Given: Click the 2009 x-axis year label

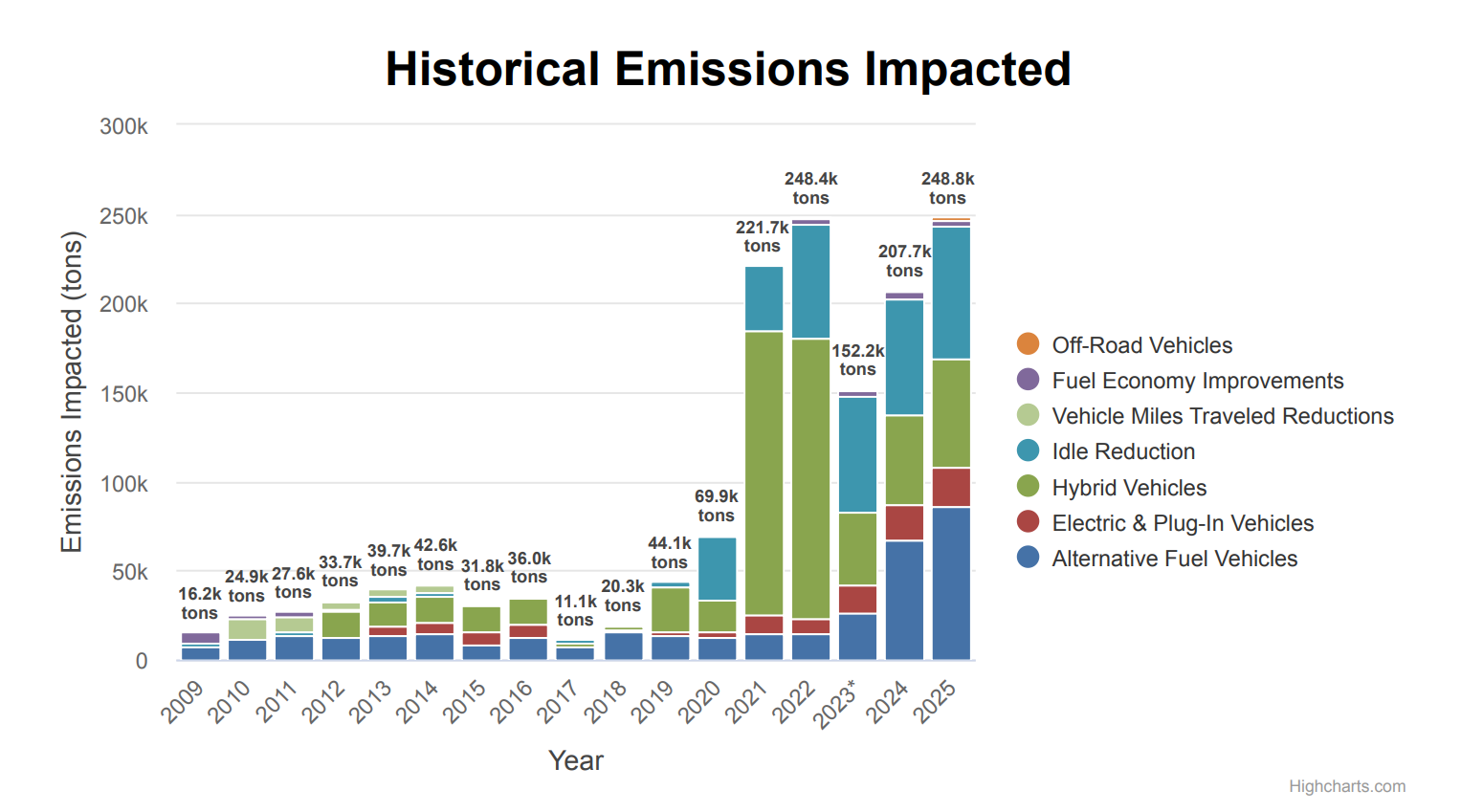Looking at the screenshot, I should (x=182, y=701).
